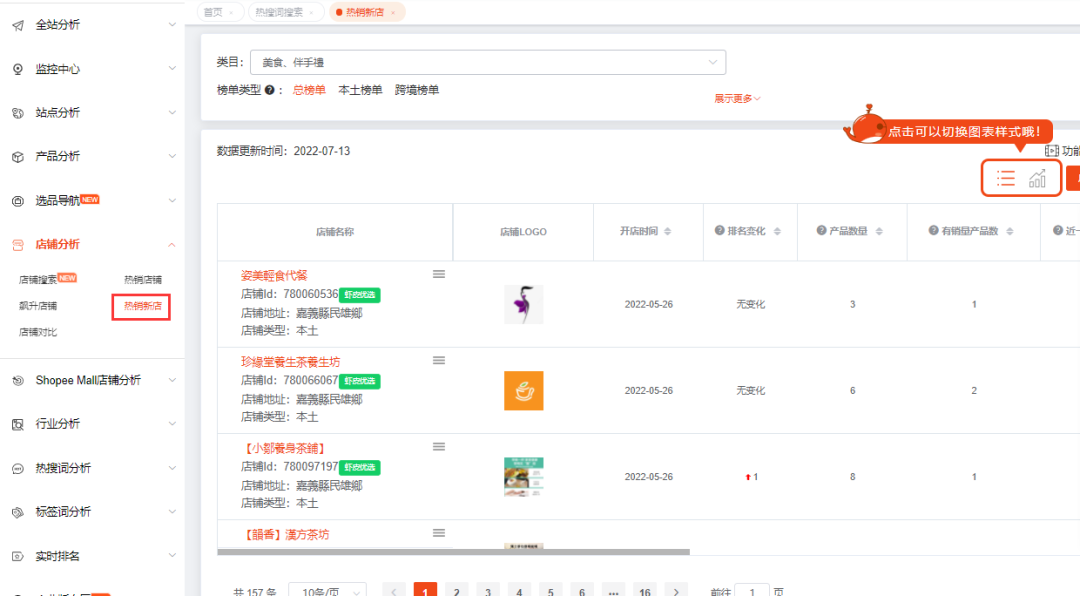
Task: Click the 全站分析 paper-plane sidebar icon
Action: pos(18,25)
